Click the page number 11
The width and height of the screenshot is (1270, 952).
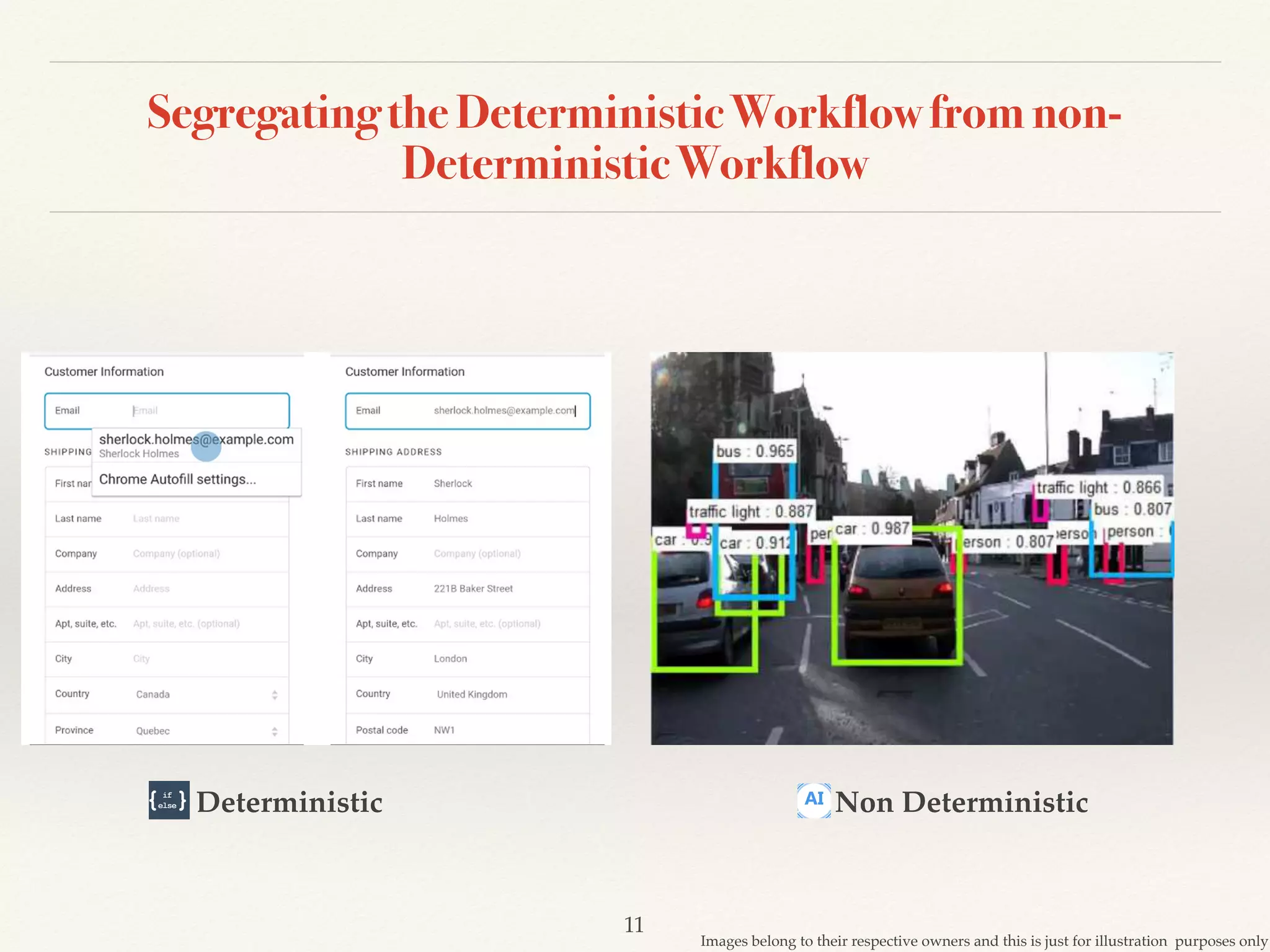634,924
